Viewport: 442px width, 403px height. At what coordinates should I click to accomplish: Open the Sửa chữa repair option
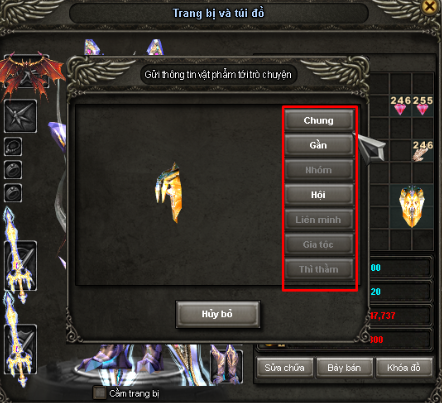click(x=285, y=367)
